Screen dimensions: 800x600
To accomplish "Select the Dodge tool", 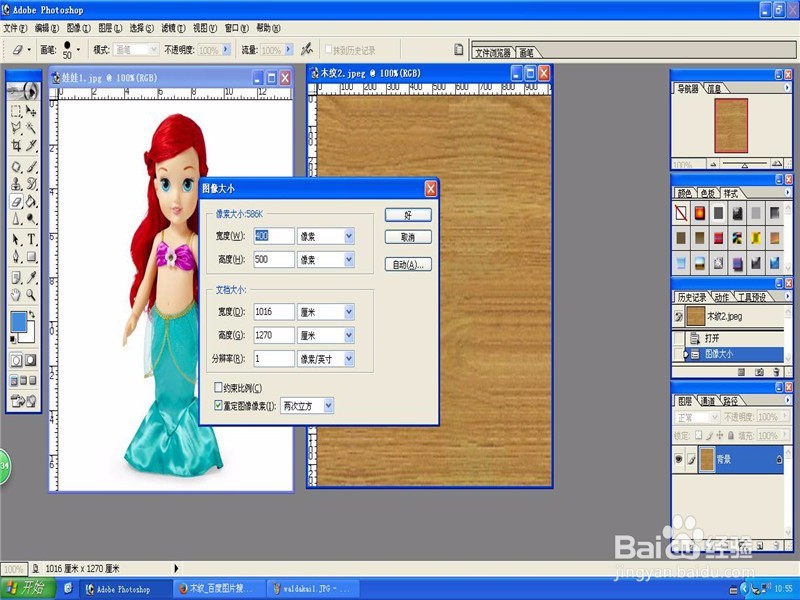I will 31,219.
